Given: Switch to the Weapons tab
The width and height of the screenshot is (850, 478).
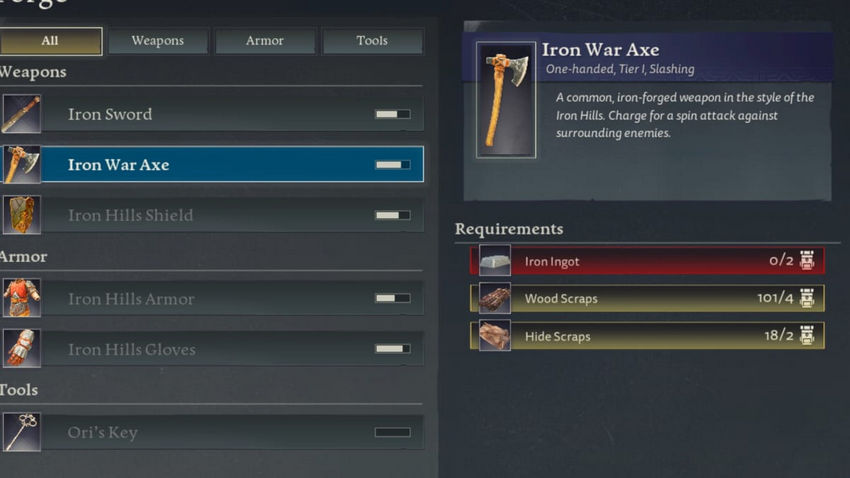Looking at the screenshot, I should click(x=158, y=41).
